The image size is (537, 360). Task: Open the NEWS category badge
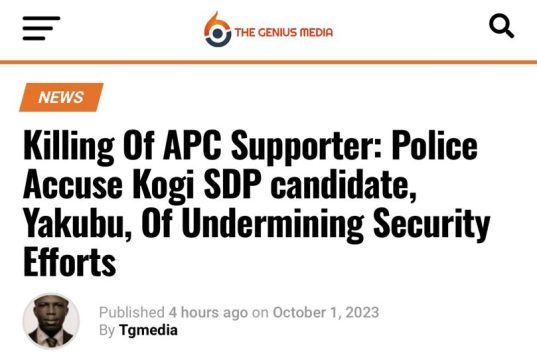click(x=61, y=97)
